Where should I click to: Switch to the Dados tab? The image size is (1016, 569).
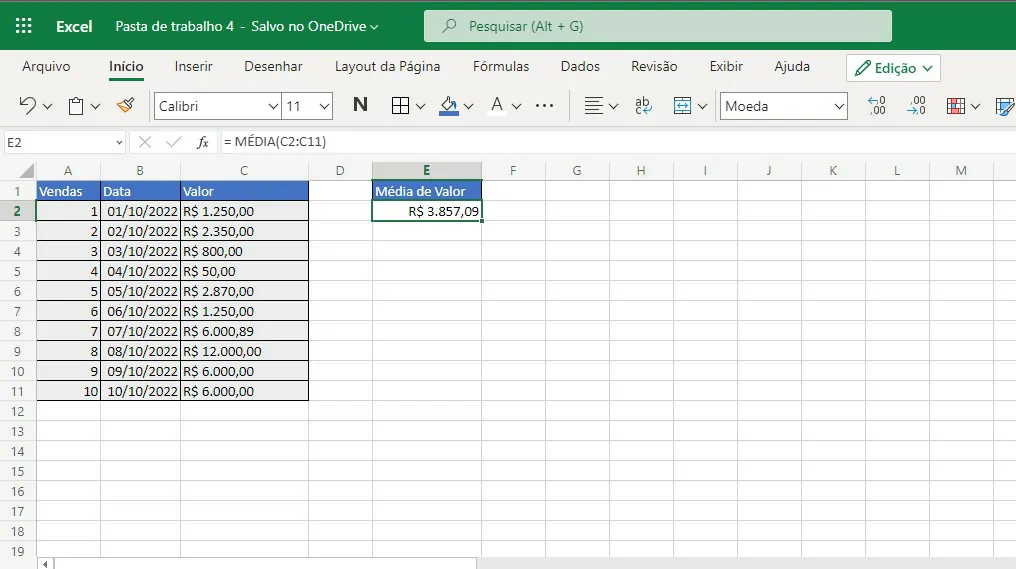[580, 66]
